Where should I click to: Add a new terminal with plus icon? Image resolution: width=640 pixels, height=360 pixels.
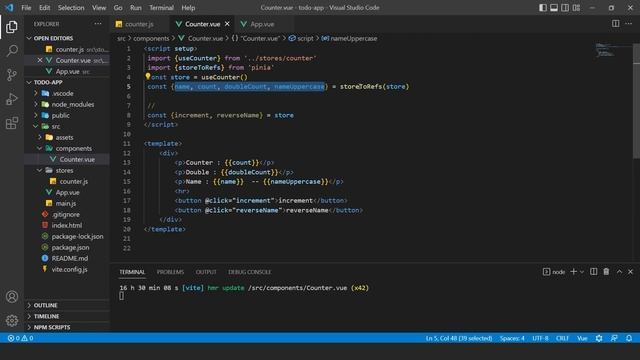pos(573,271)
